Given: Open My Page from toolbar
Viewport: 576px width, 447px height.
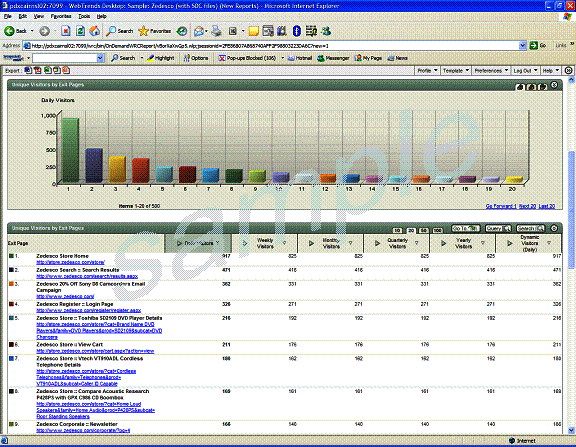Looking at the screenshot, I should [368, 58].
